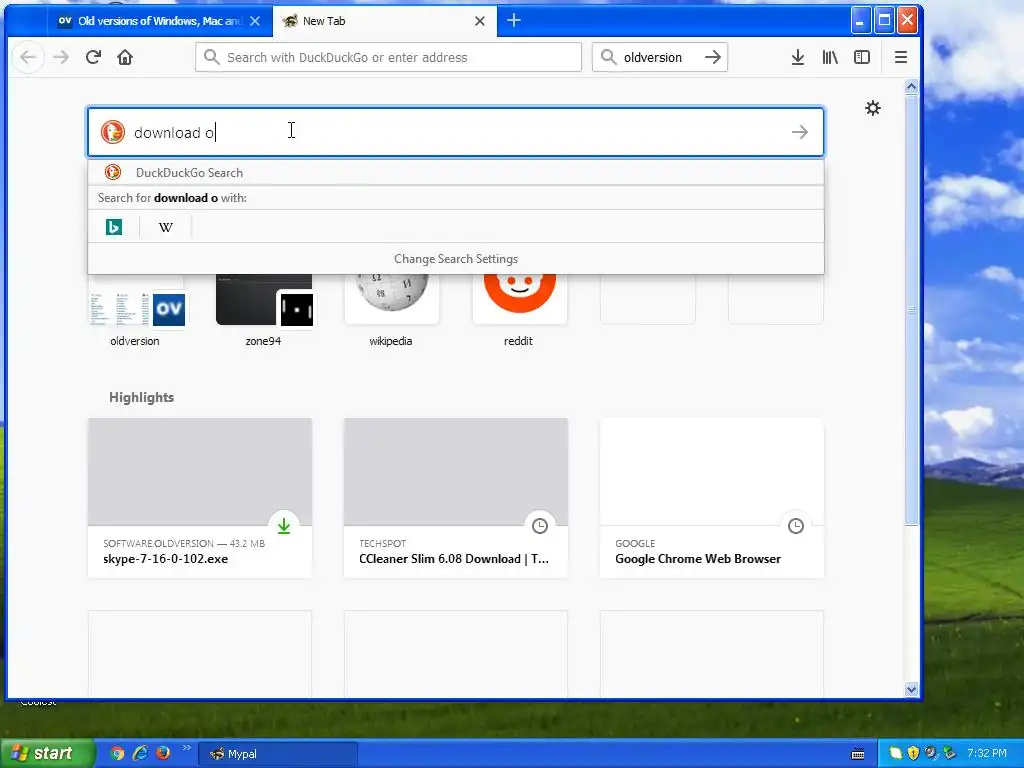Launch Firefox from quick launch

point(163,754)
